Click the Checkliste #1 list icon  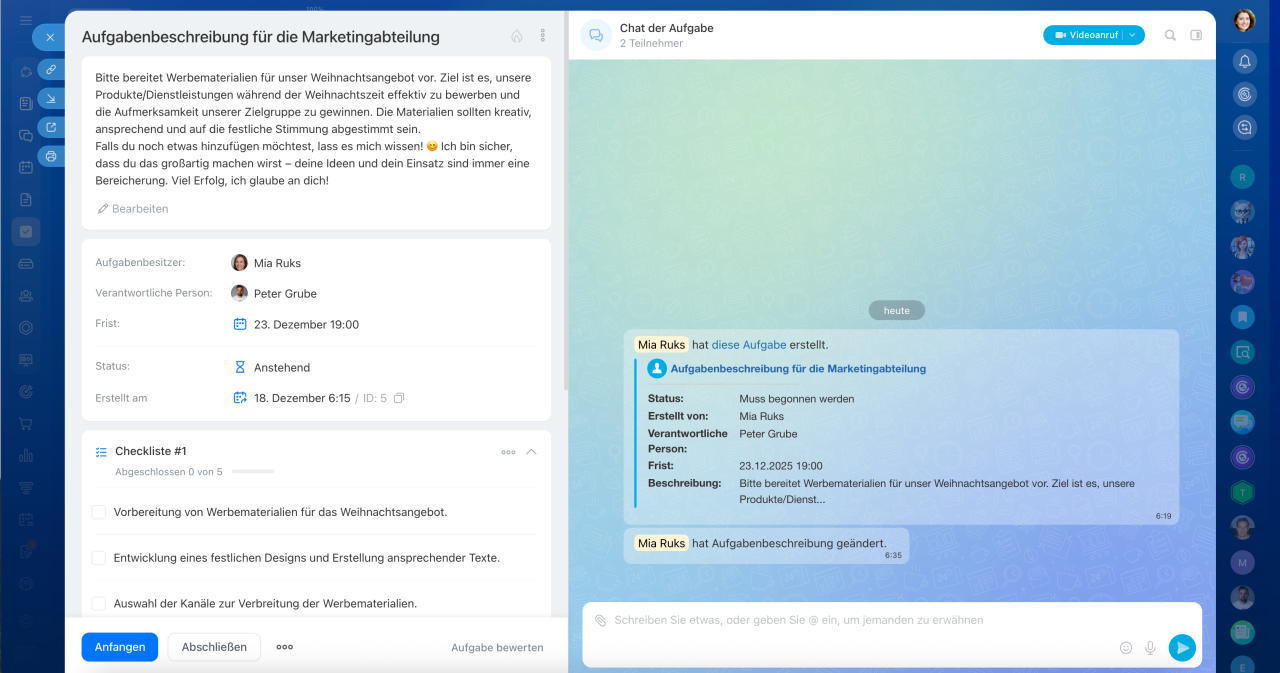coord(101,452)
